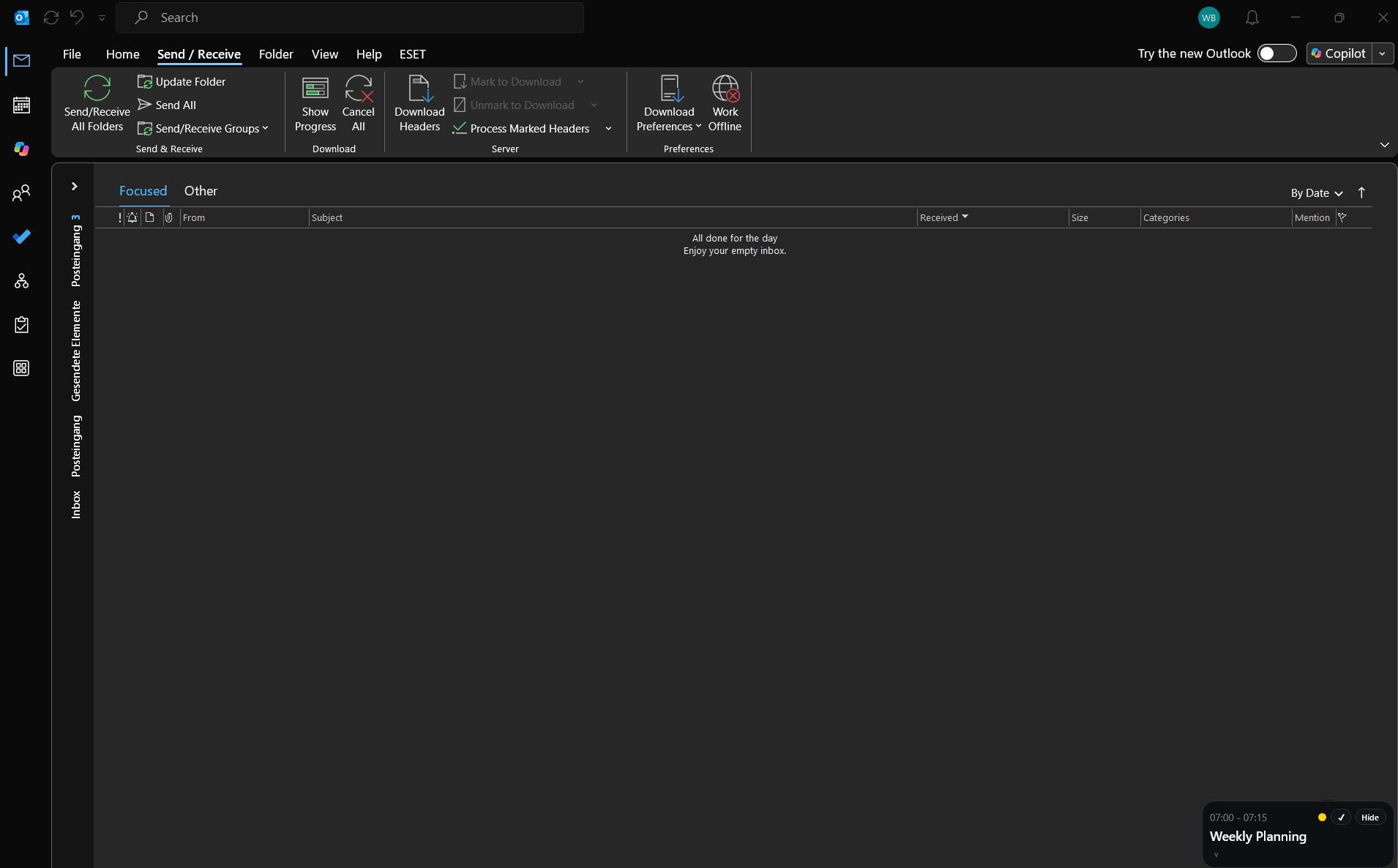Open the Mail module in sidebar

pos(21,61)
